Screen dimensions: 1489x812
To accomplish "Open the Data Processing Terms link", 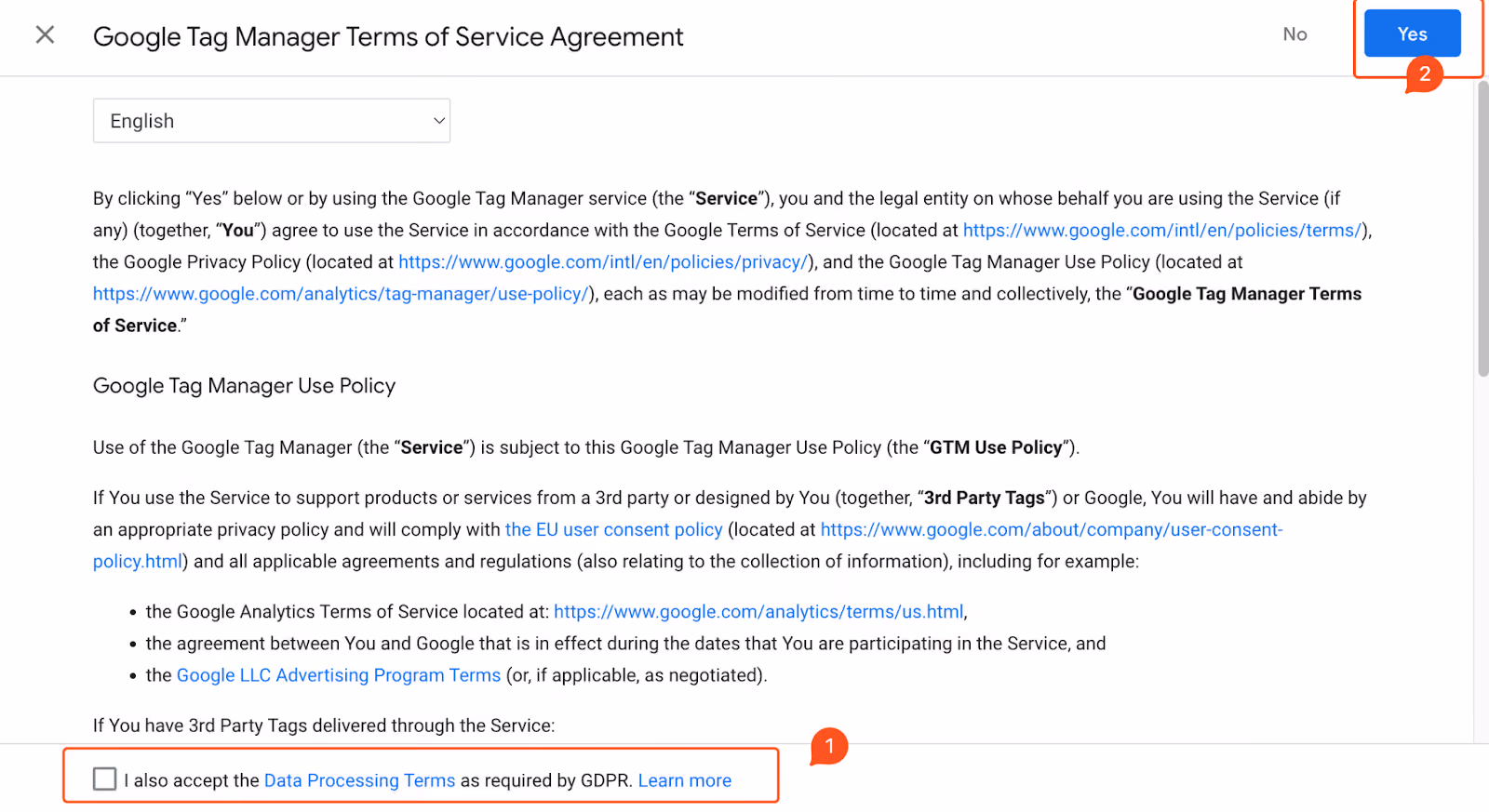I will (x=360, y=780).
